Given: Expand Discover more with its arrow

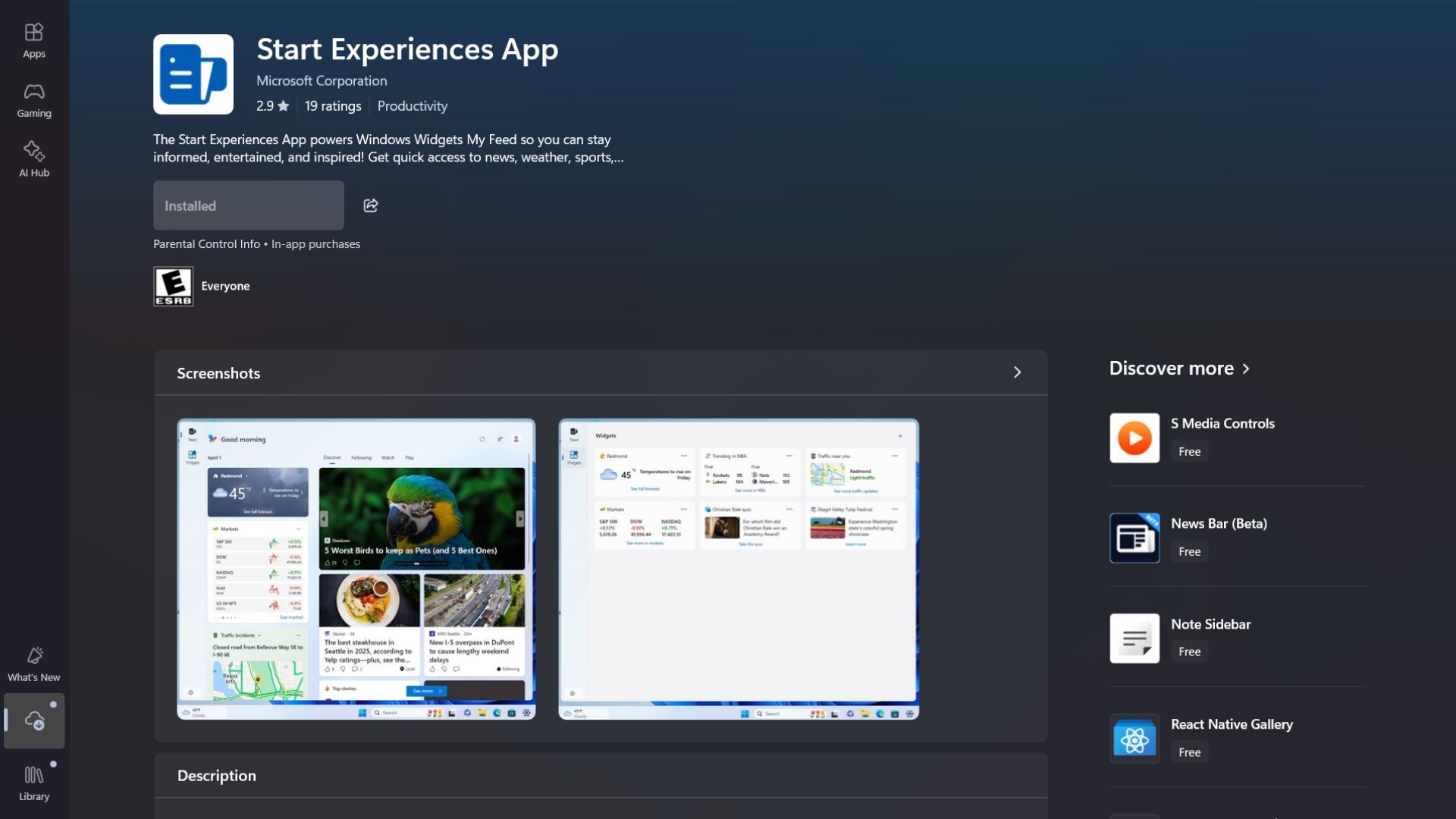Looking at the screenshot, I should [x=1246, y=369].
